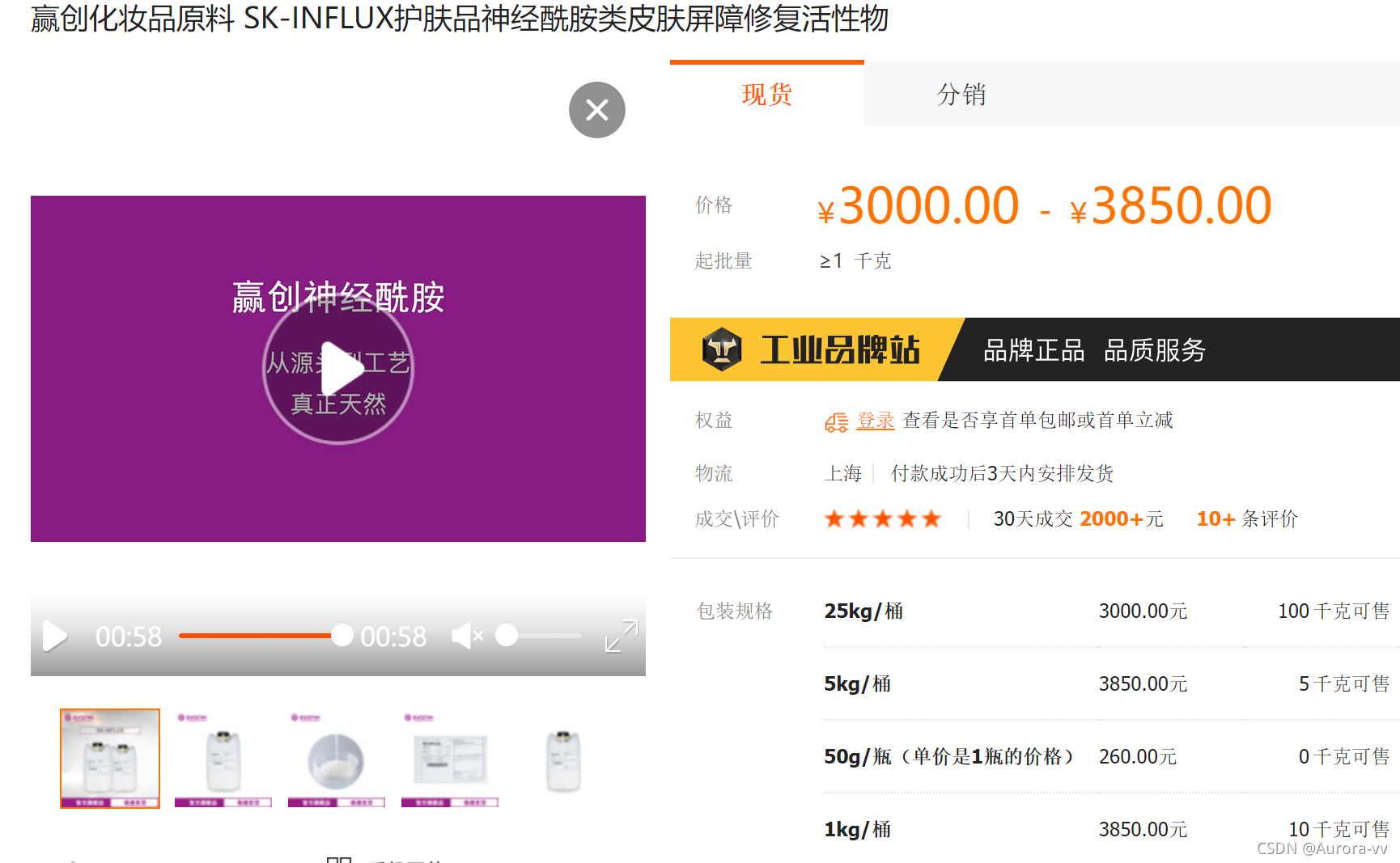Click the total duration 00:58 on the right
The width and height of the screenshot is (1400, 863).
point(393,637)
